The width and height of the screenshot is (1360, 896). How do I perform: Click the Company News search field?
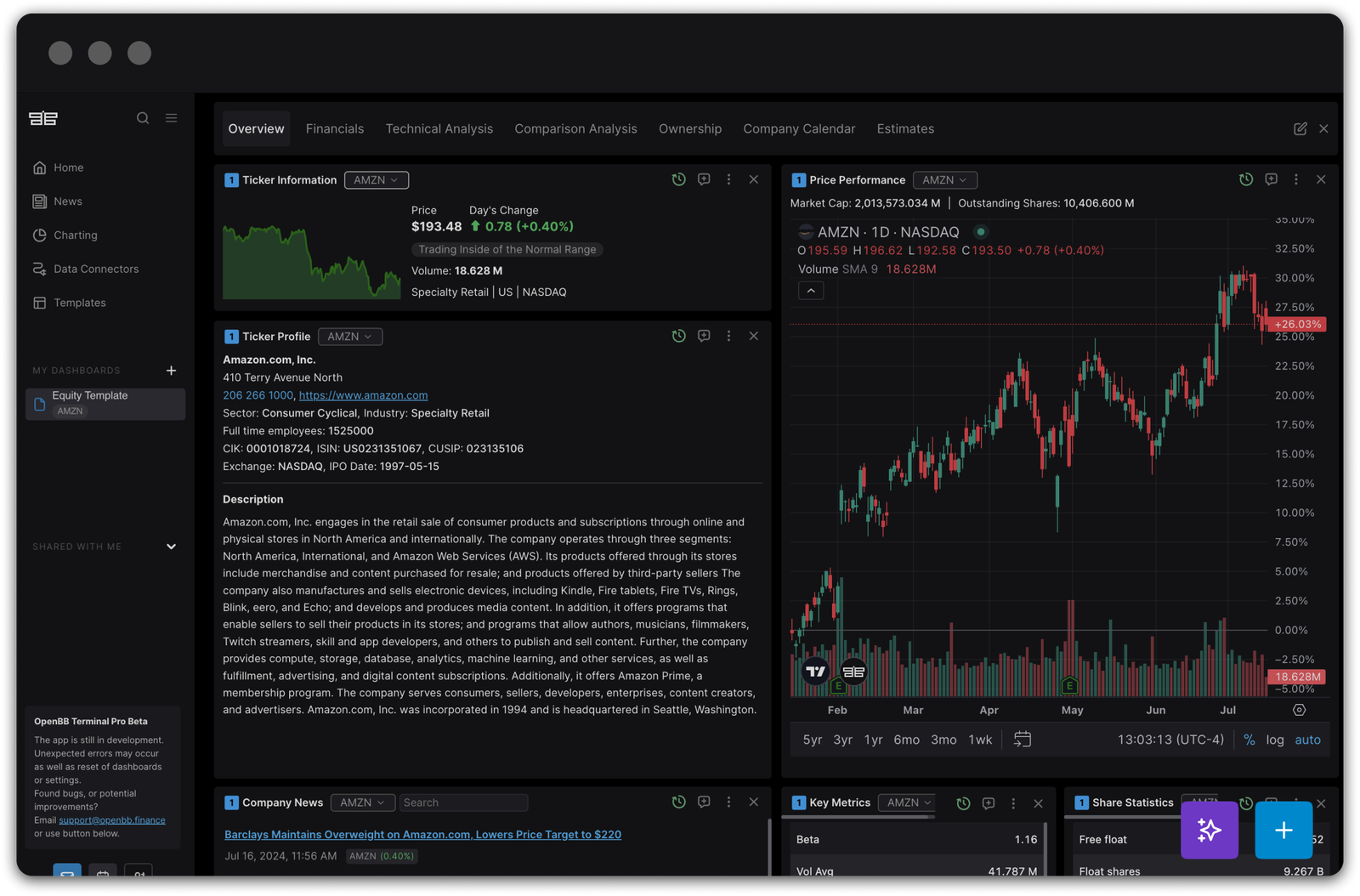click(x=463, y=802)
